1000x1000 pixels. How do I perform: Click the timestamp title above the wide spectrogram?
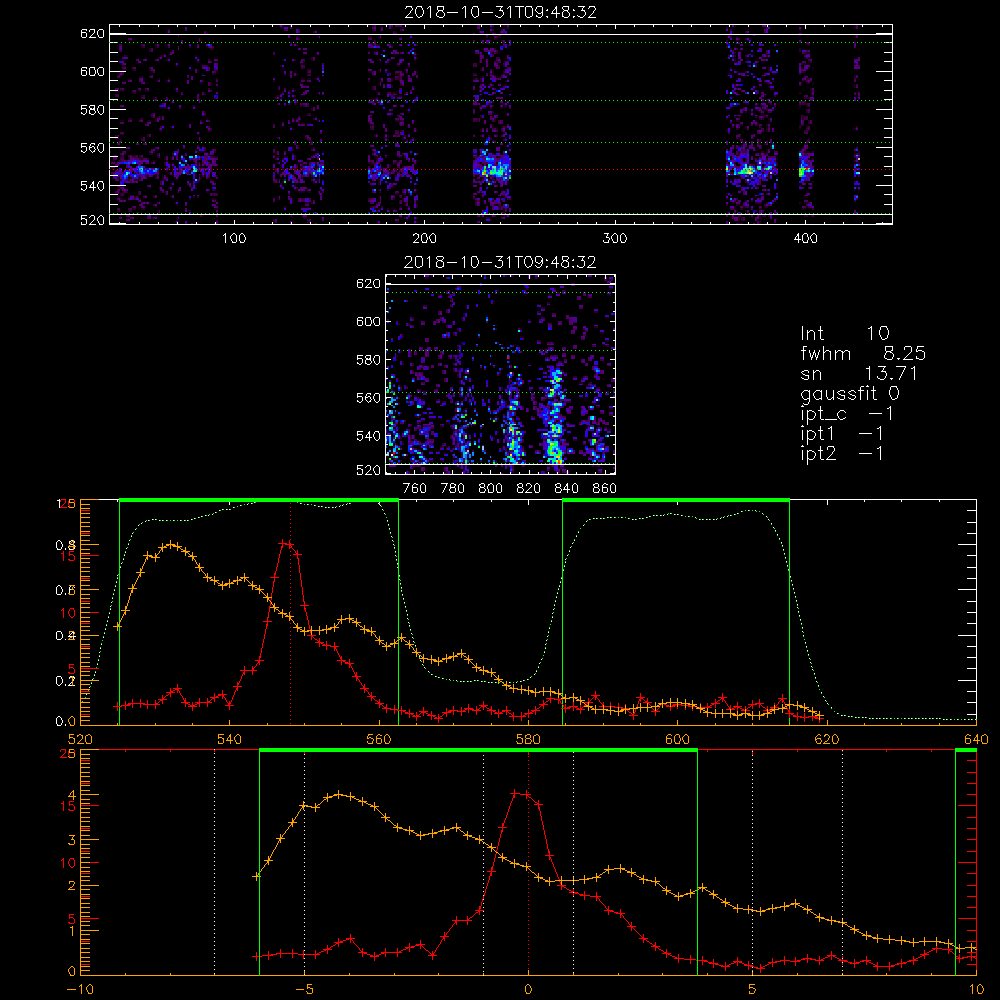(500, 12)
